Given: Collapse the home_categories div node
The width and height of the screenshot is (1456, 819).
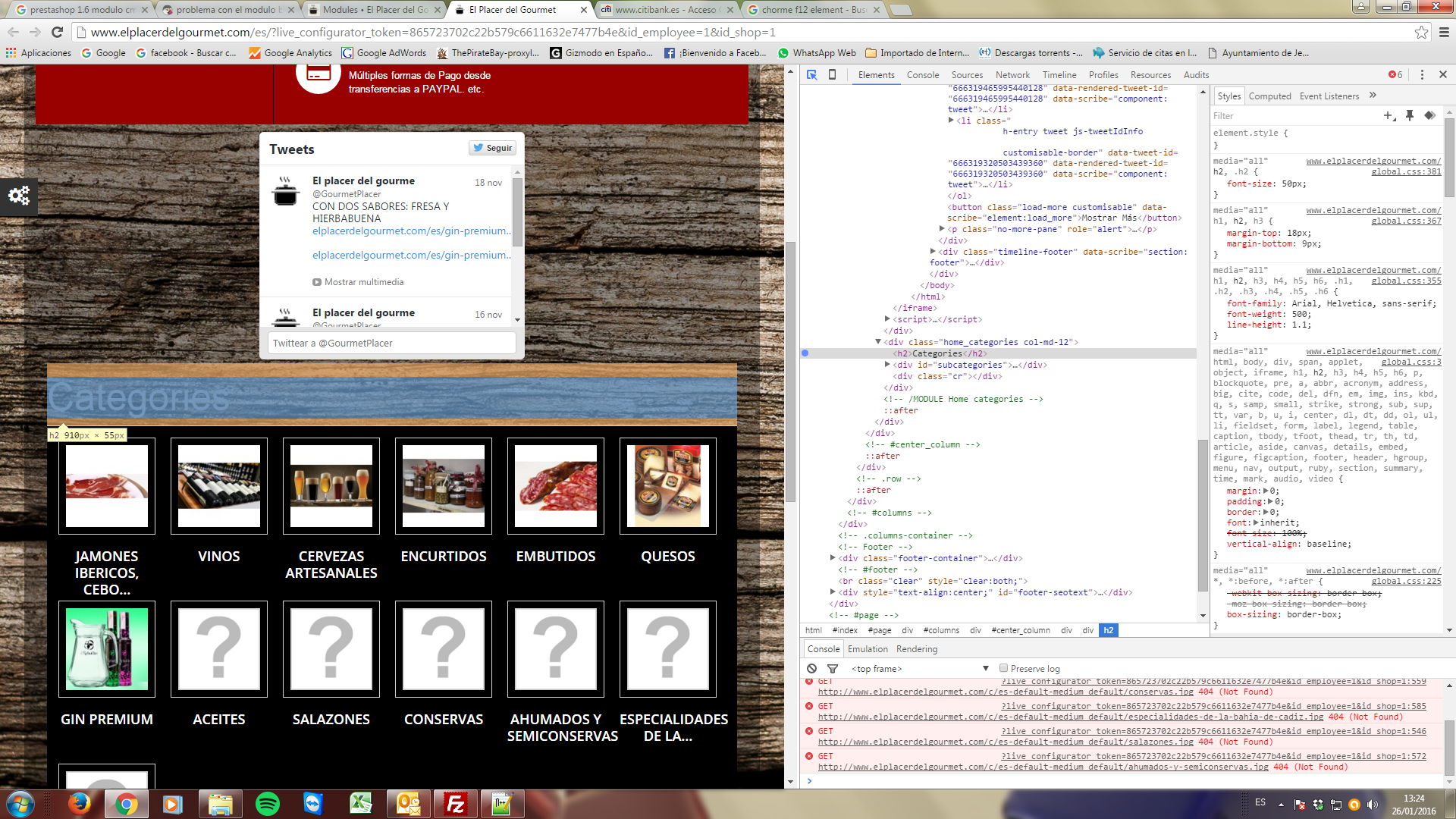Looking at the screenshot, I should (x=878, y=342).
